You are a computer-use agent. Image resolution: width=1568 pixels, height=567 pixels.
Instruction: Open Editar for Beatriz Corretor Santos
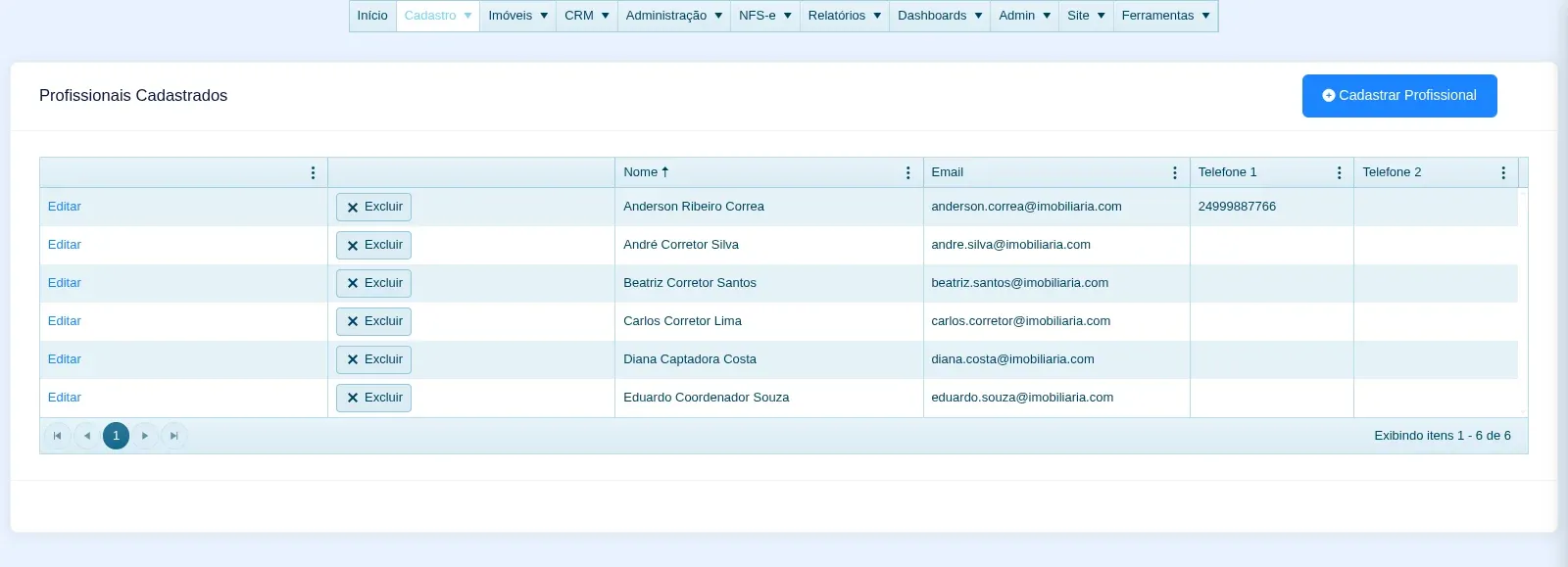pos(65,283)
